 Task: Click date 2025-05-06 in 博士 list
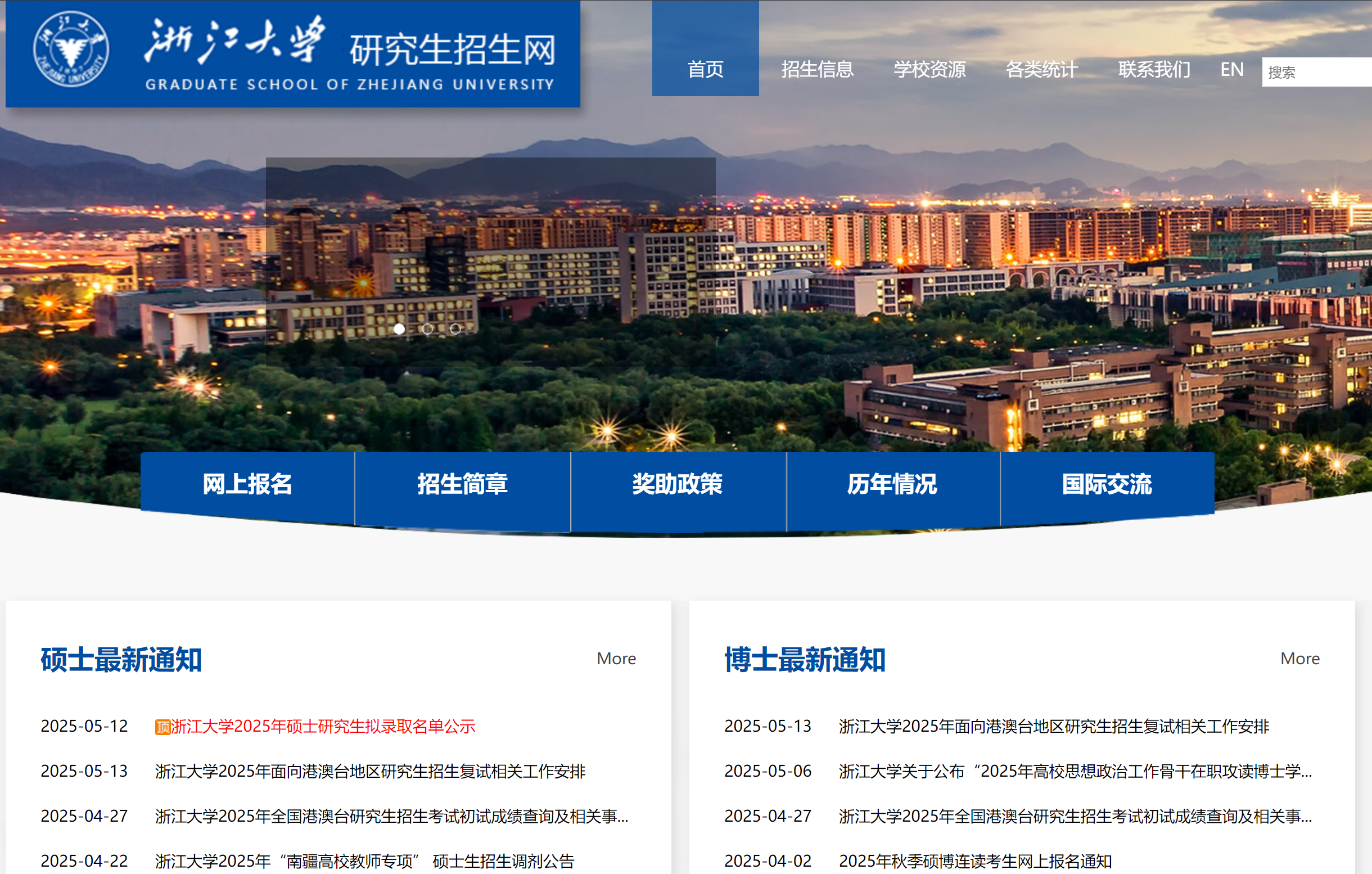pos(768,772)
